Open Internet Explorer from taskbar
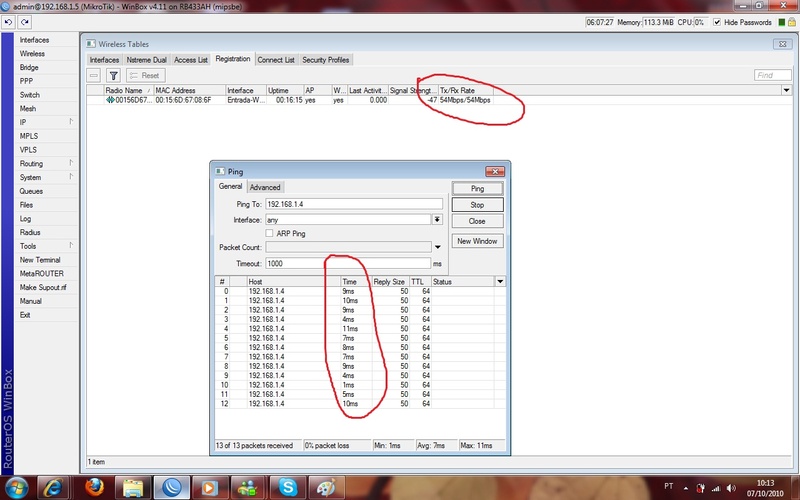The image size is (800, 500). [54, 487]
